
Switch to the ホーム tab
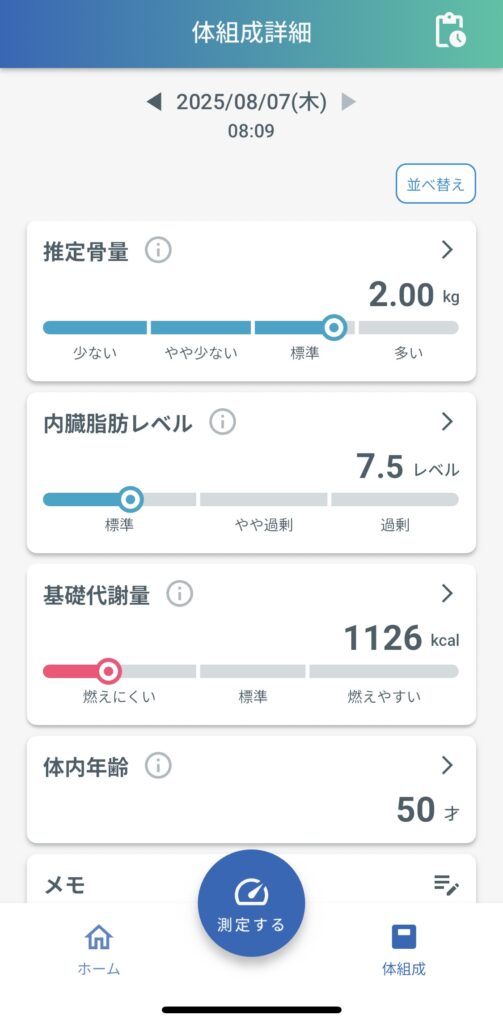(x=99, y=950)
